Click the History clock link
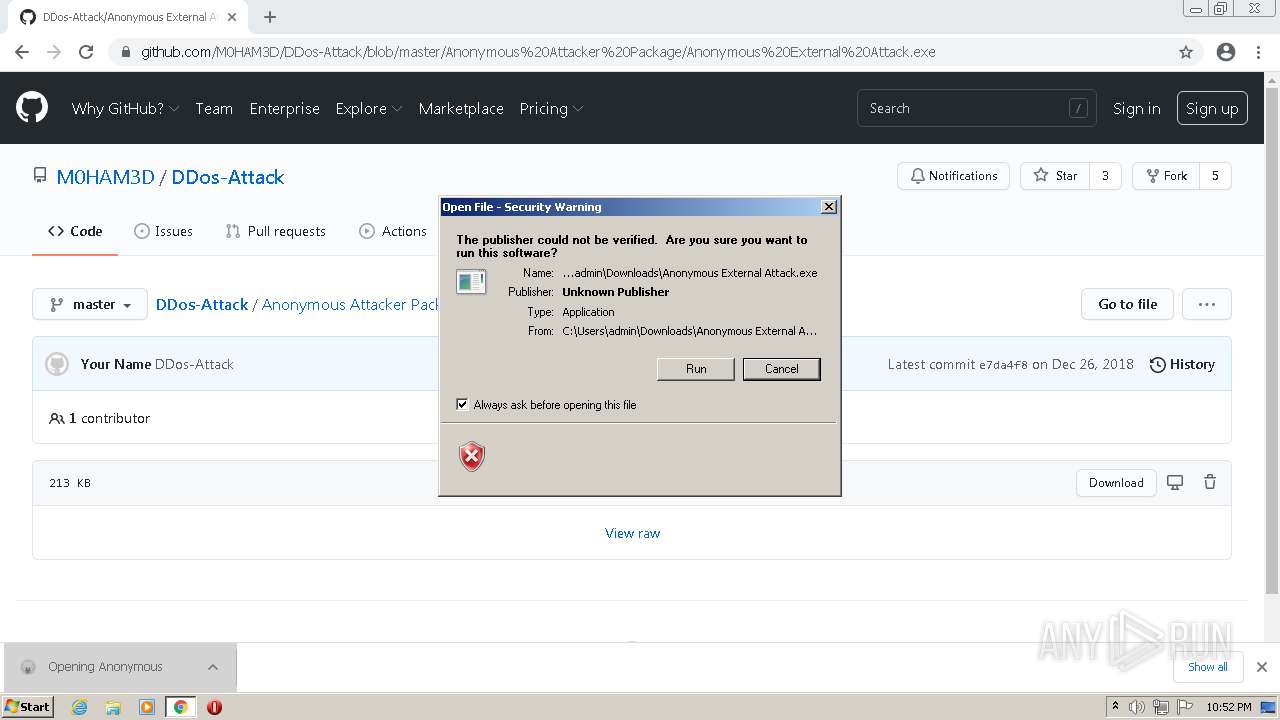1280x720 pixels. pos(1182,364)
